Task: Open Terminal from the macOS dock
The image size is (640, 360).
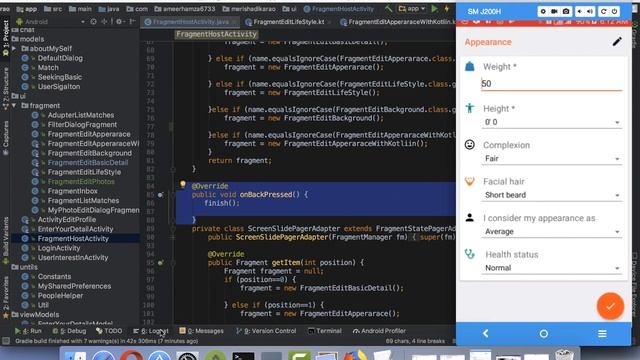Action: 243,356
